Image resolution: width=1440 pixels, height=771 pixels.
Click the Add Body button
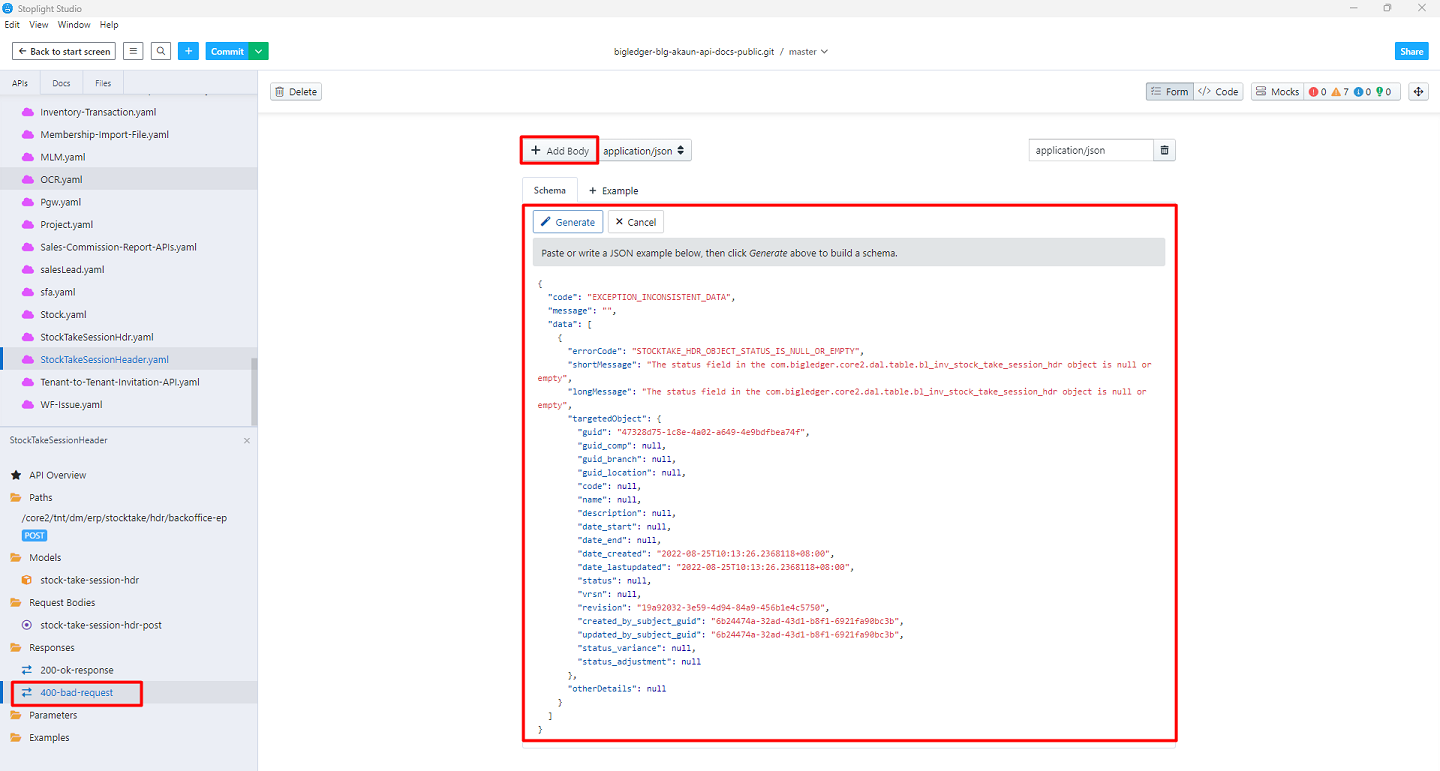(560, 151)
